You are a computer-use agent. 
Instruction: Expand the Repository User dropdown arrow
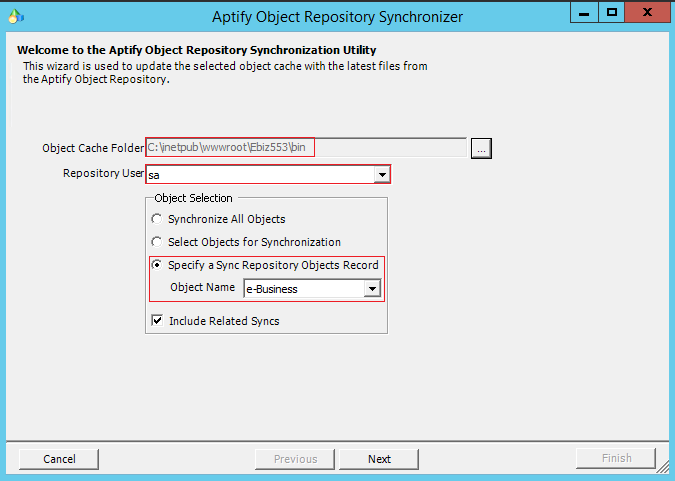pos(382,175)
